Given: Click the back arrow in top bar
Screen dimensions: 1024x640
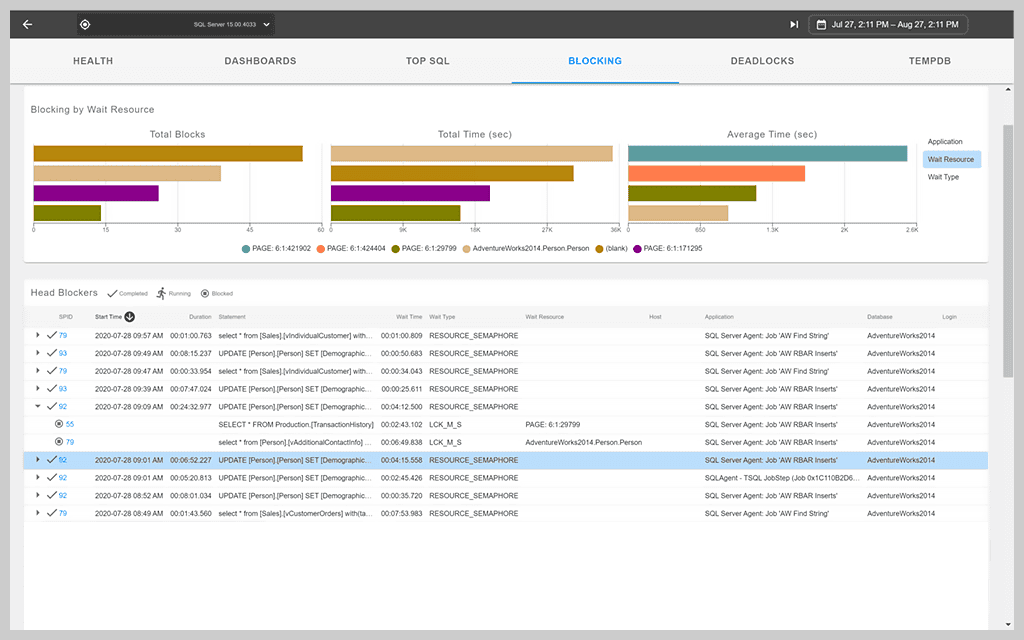Looking at the screenshot, I should coord(26,24).
